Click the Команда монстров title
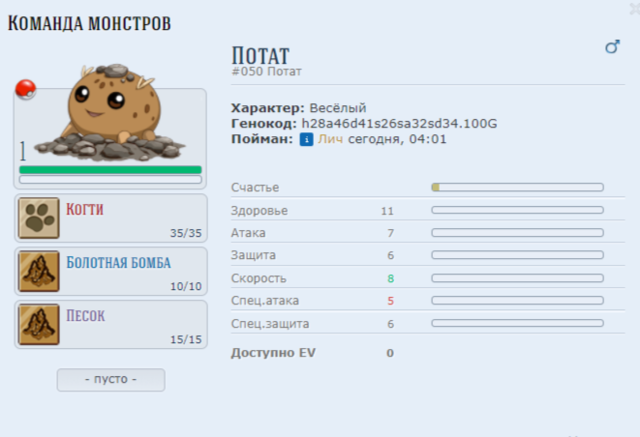The height and width of the screenshot is (437, 640). 89,23
